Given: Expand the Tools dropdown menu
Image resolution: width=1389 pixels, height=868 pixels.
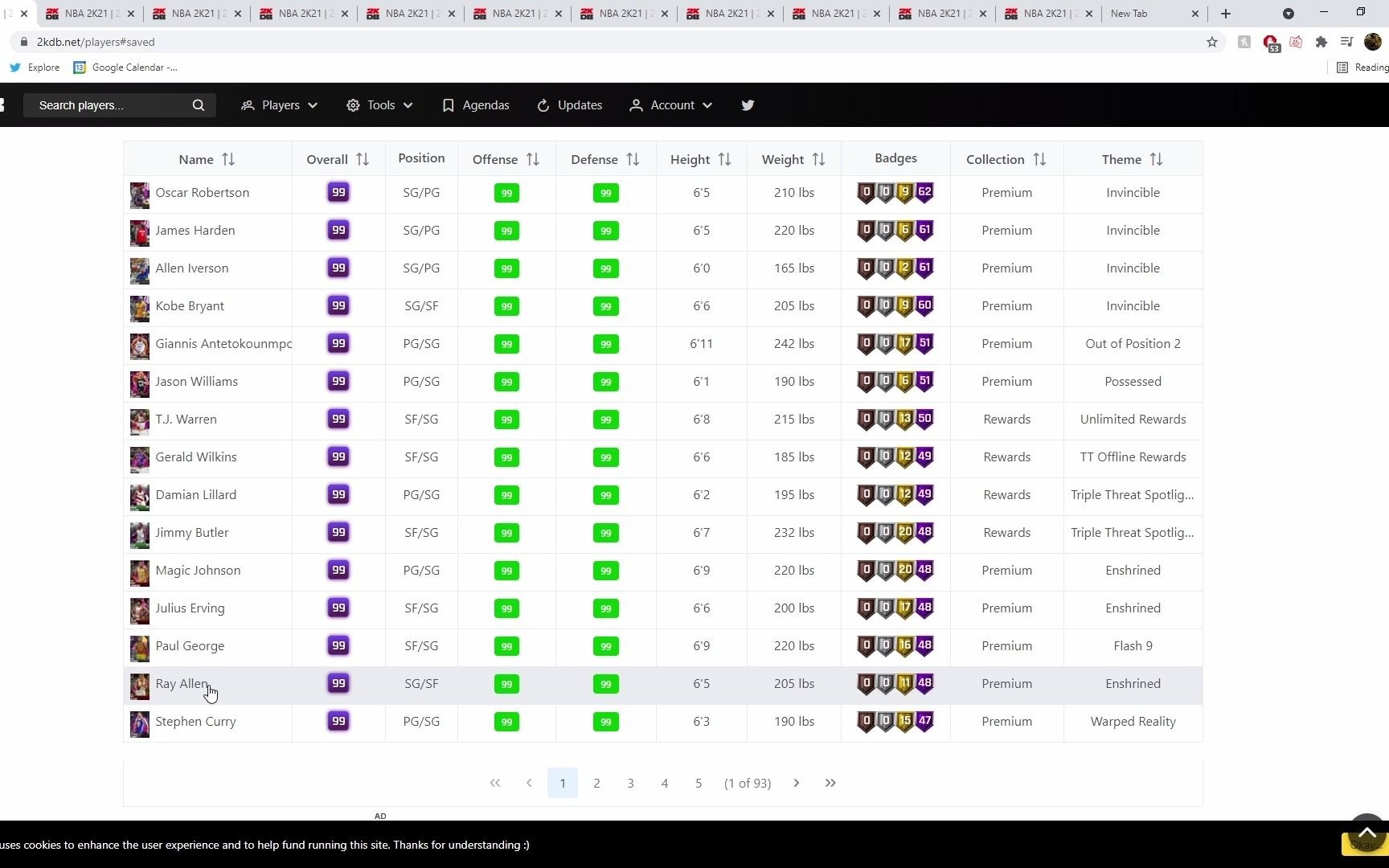Looking at the screenshot, I should point(379,105).
